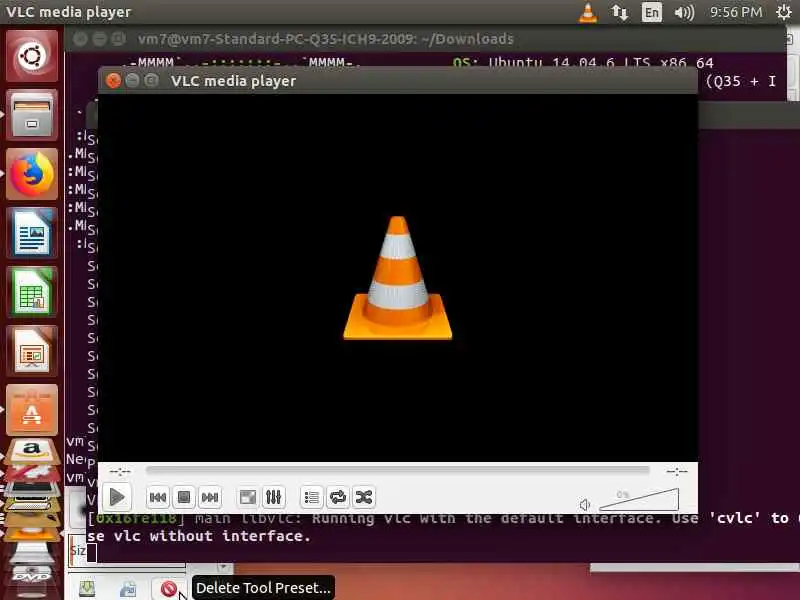Show the VLC playlist

click(x=311, y=497)
